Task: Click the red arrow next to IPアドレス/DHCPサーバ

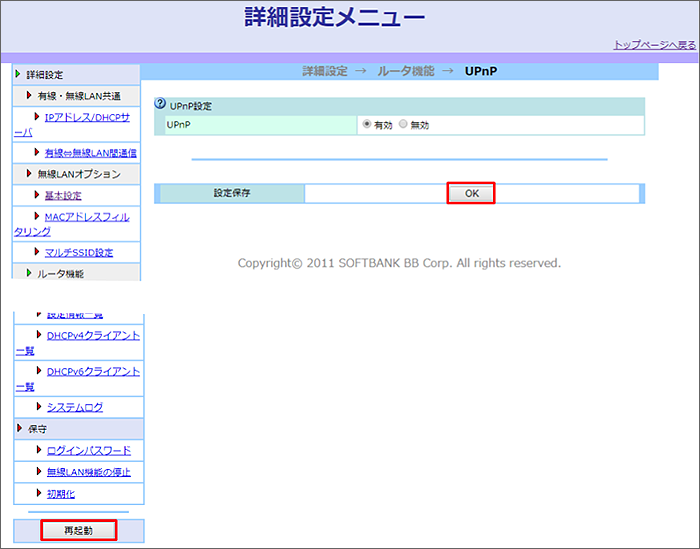Action: 37,116
